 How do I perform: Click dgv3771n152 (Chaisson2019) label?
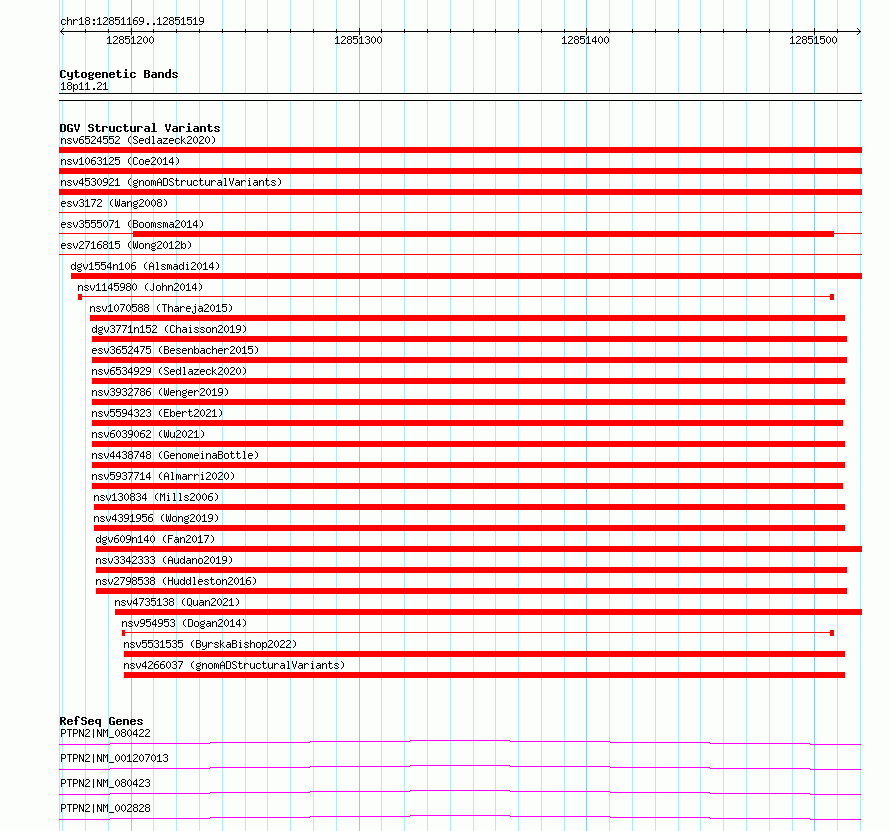click(169, 329)
